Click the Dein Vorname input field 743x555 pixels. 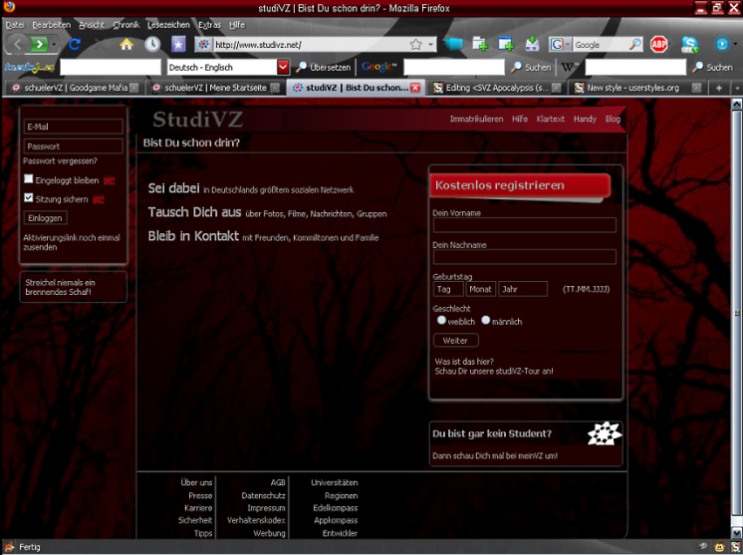click(525, 225)
